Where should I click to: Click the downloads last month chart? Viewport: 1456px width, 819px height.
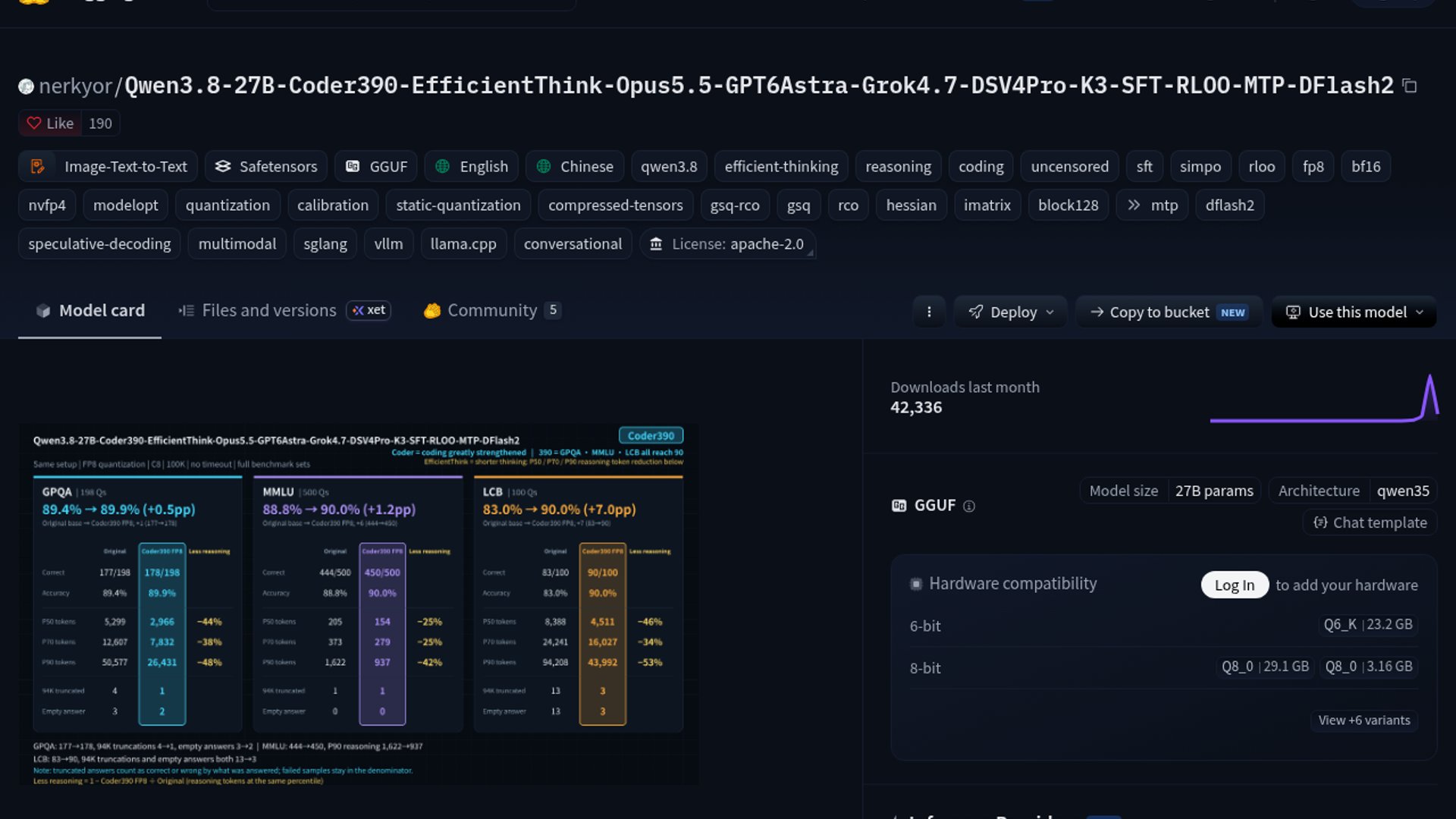[1324, 398]
